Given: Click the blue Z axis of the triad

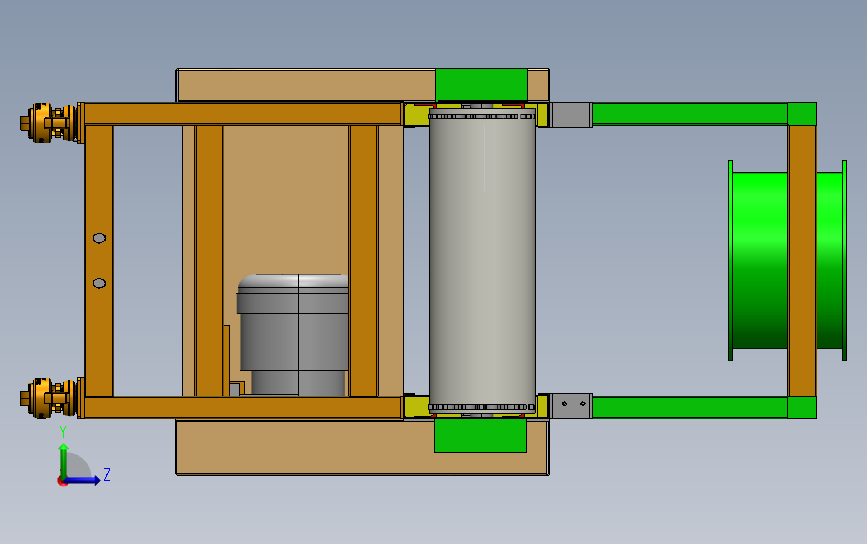Looking at the screenshot, I should (83, 480).
